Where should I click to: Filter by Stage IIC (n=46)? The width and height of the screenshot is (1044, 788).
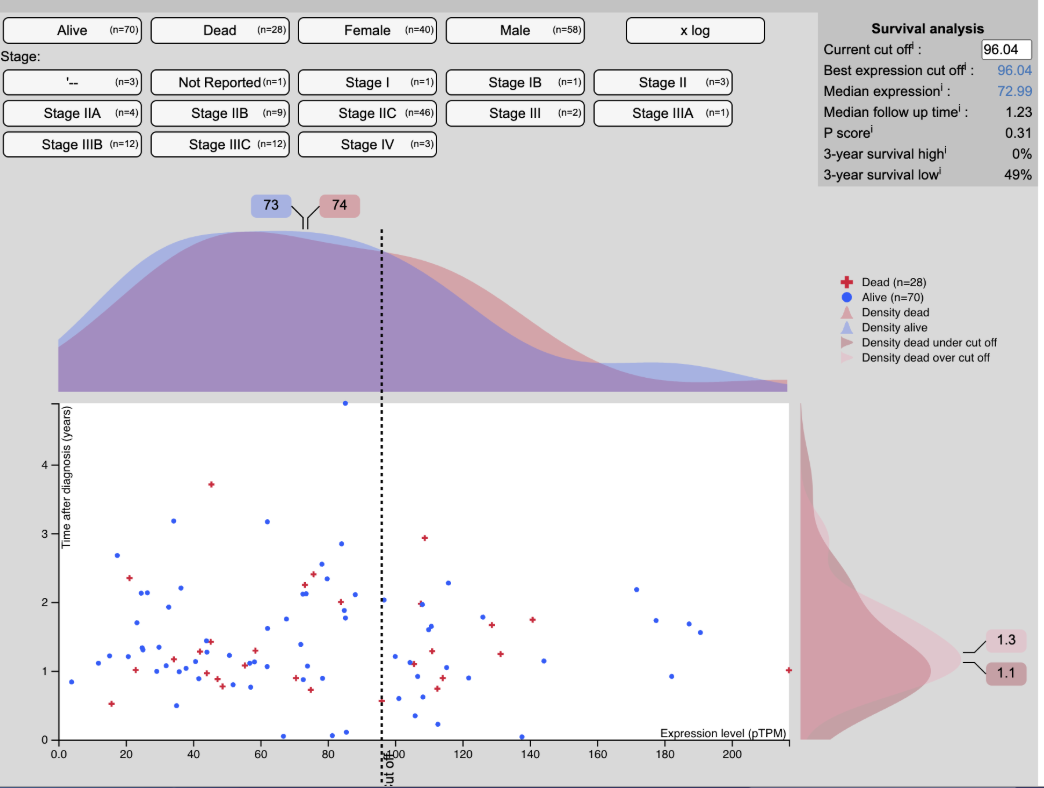(x=368, y=113)
